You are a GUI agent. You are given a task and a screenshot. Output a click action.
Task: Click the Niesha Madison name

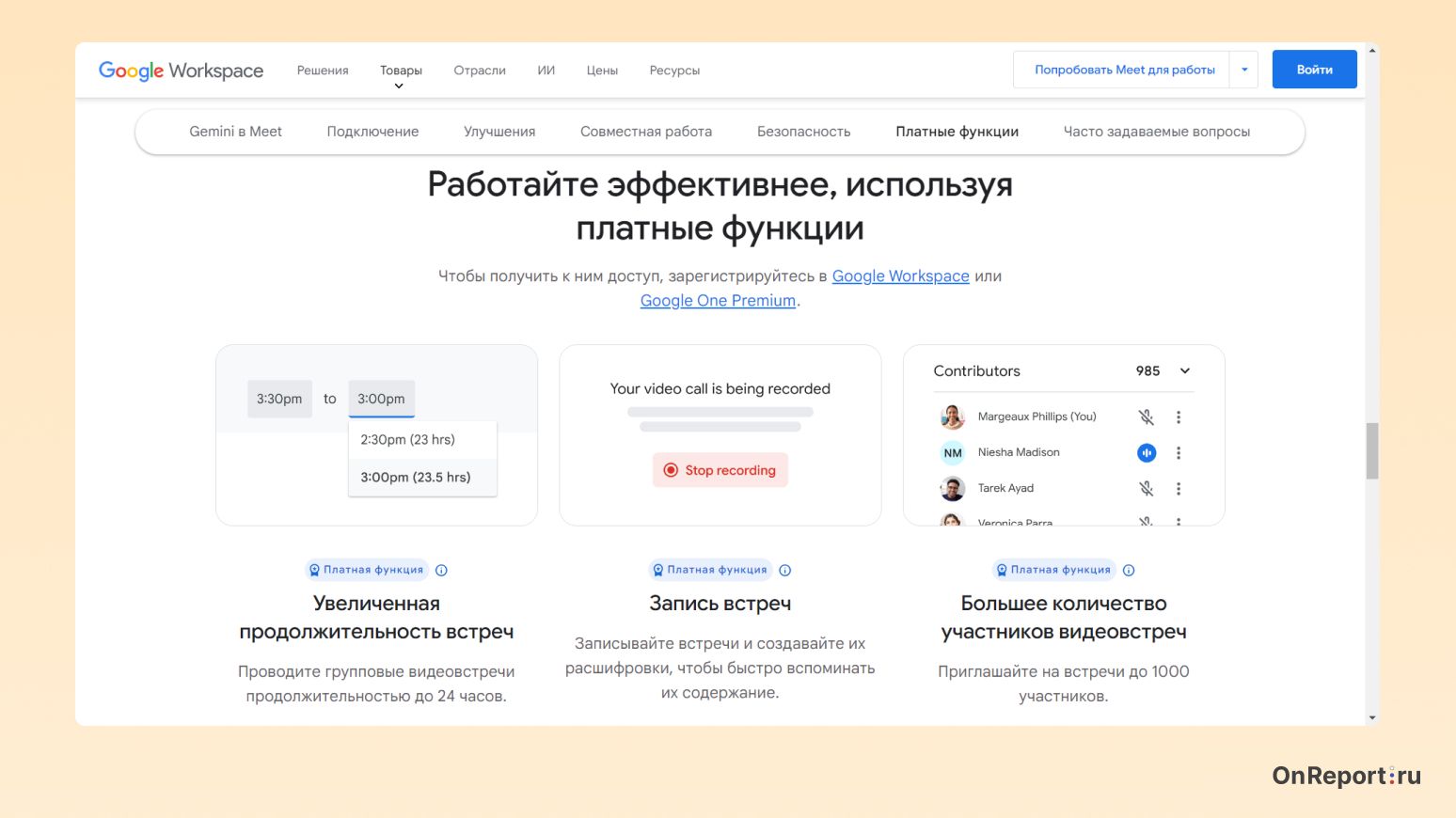1019,452
